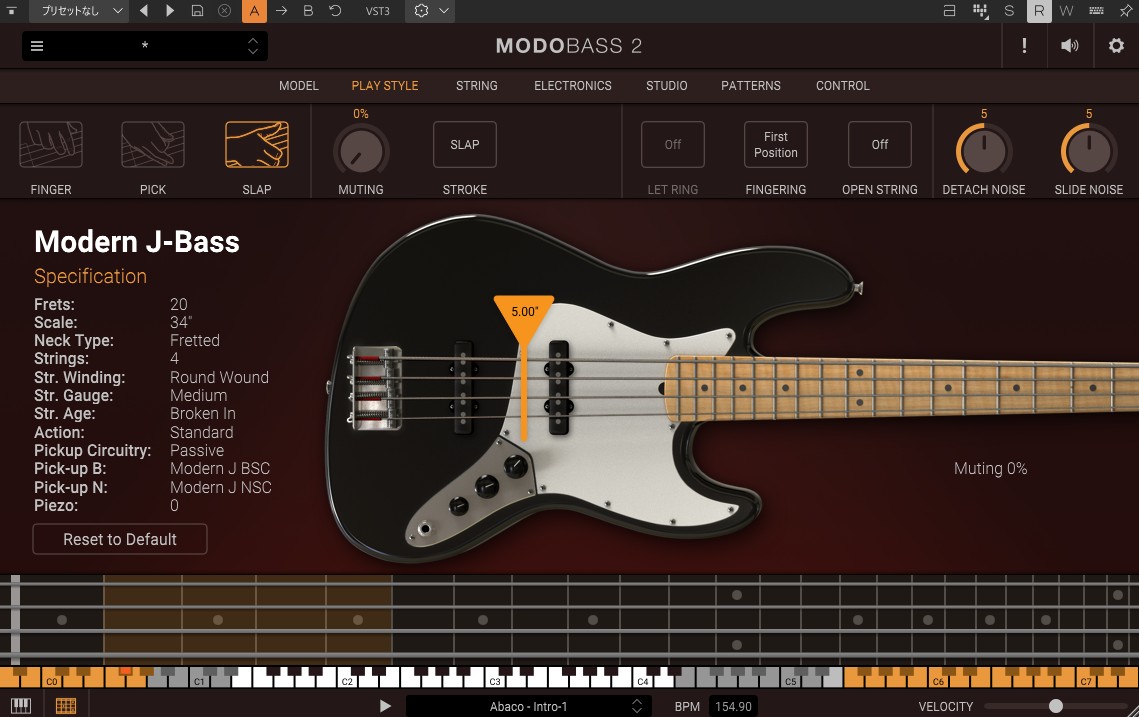1139x717 pixels.
Task: Click the Modern J BSC pickup value
Action: tap(220, 469)
